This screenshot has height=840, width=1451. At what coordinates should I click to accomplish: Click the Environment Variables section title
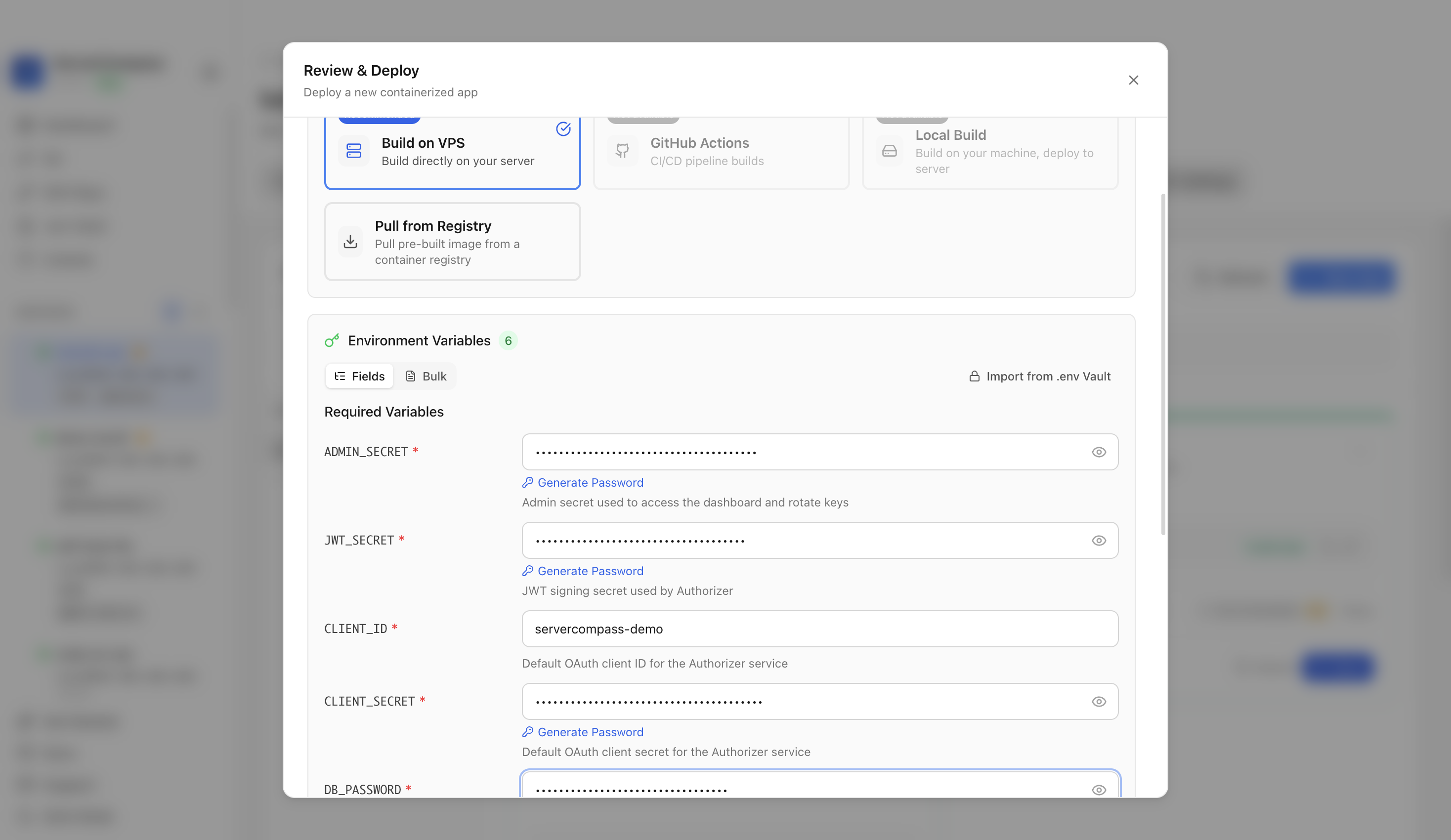pyautogui.click(x=419, y=341)
